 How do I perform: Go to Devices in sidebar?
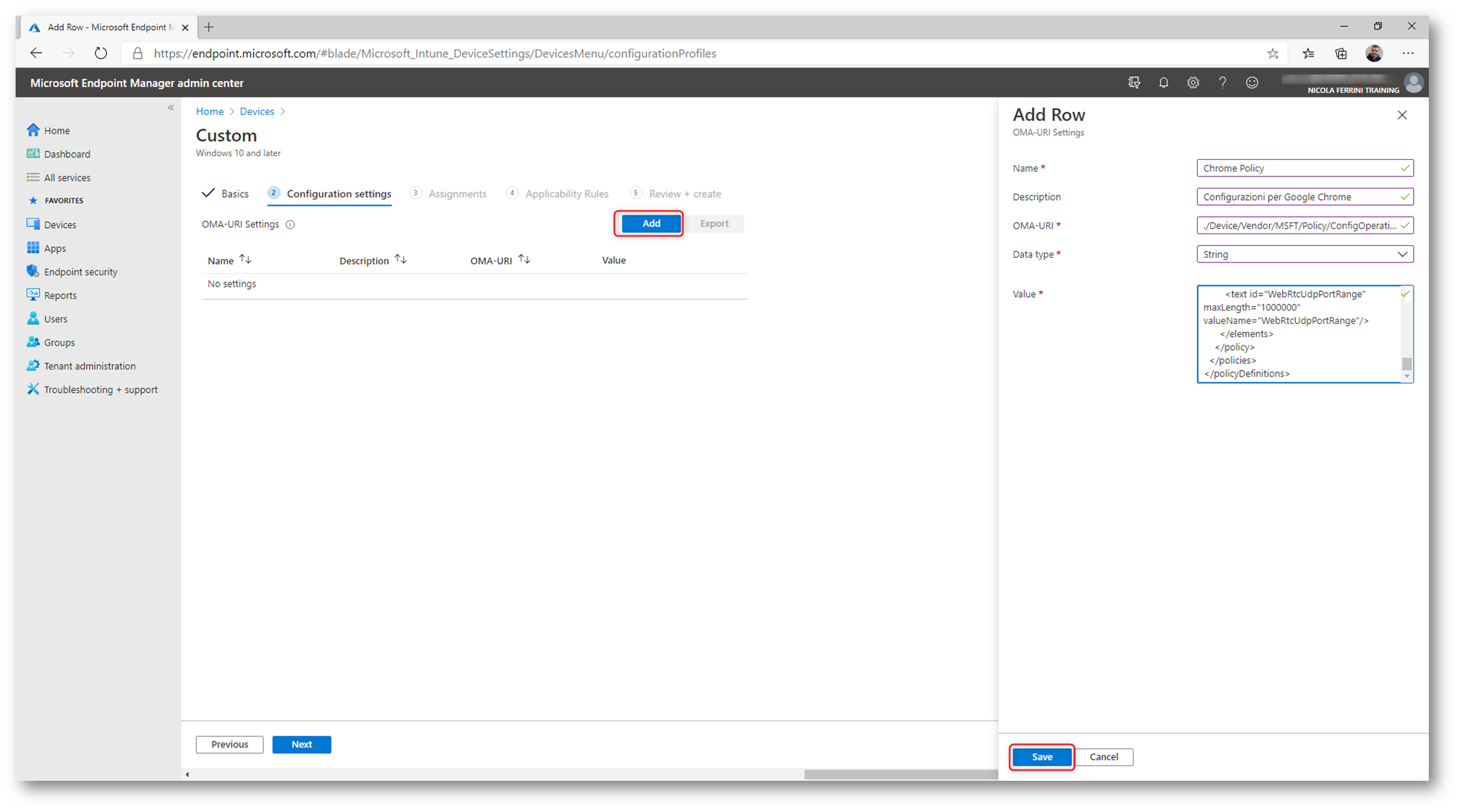click(52, 224)
